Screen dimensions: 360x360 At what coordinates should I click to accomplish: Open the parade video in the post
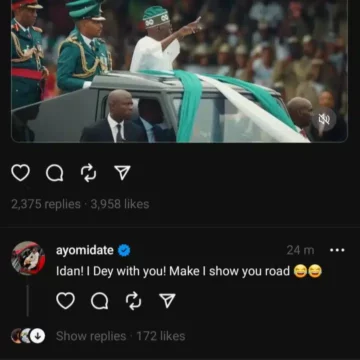point(179,71)
